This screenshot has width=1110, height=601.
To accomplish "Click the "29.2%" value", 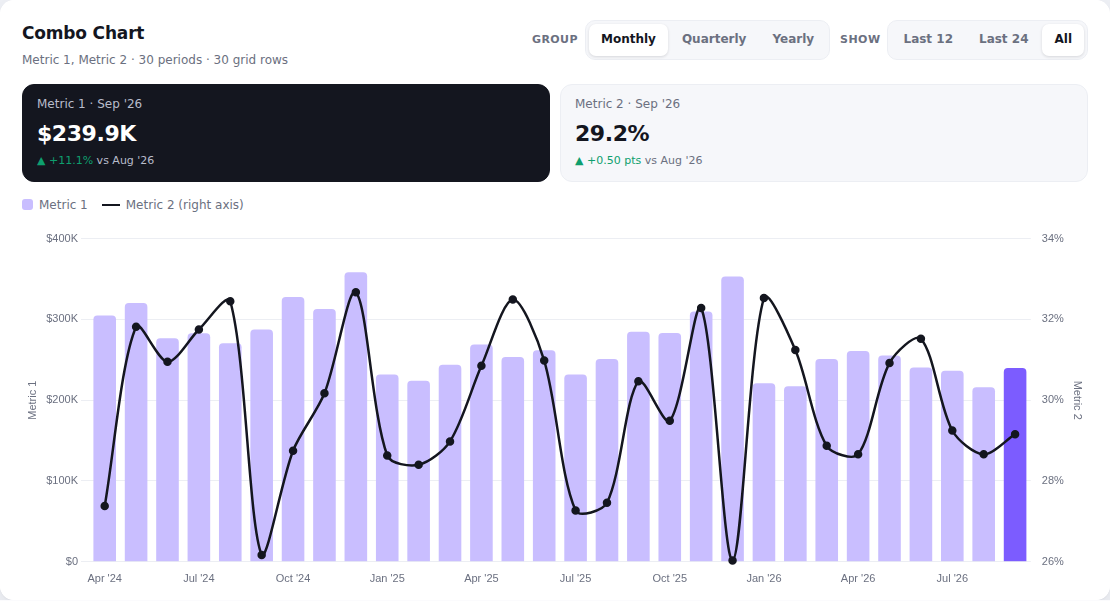I will [612, 134].
